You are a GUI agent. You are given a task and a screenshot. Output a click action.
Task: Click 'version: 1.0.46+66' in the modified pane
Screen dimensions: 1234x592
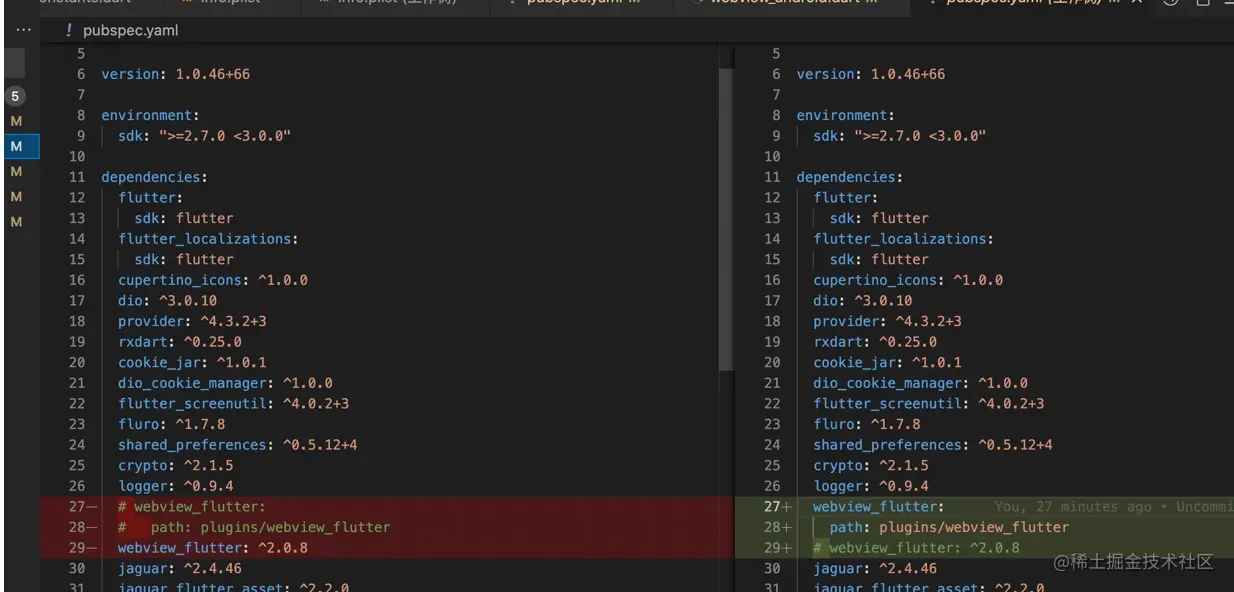tap(870, 74)
